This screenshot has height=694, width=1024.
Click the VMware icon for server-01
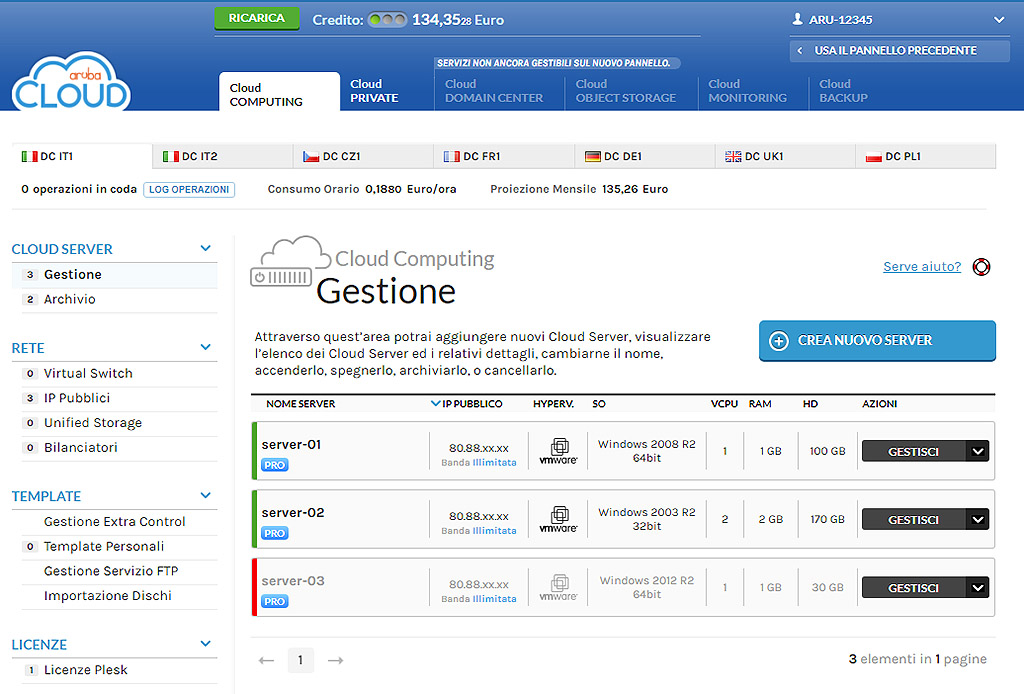tap(558, 452)
